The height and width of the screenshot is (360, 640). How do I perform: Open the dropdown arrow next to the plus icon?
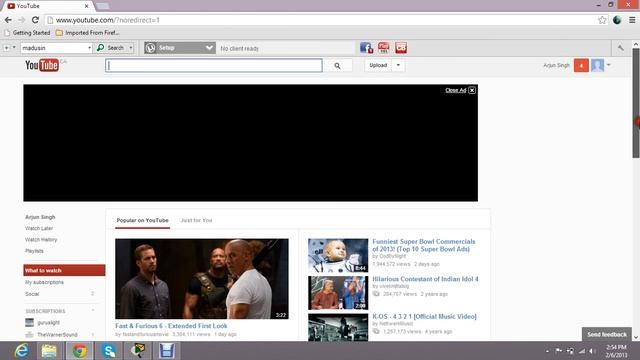click(14, 48)
